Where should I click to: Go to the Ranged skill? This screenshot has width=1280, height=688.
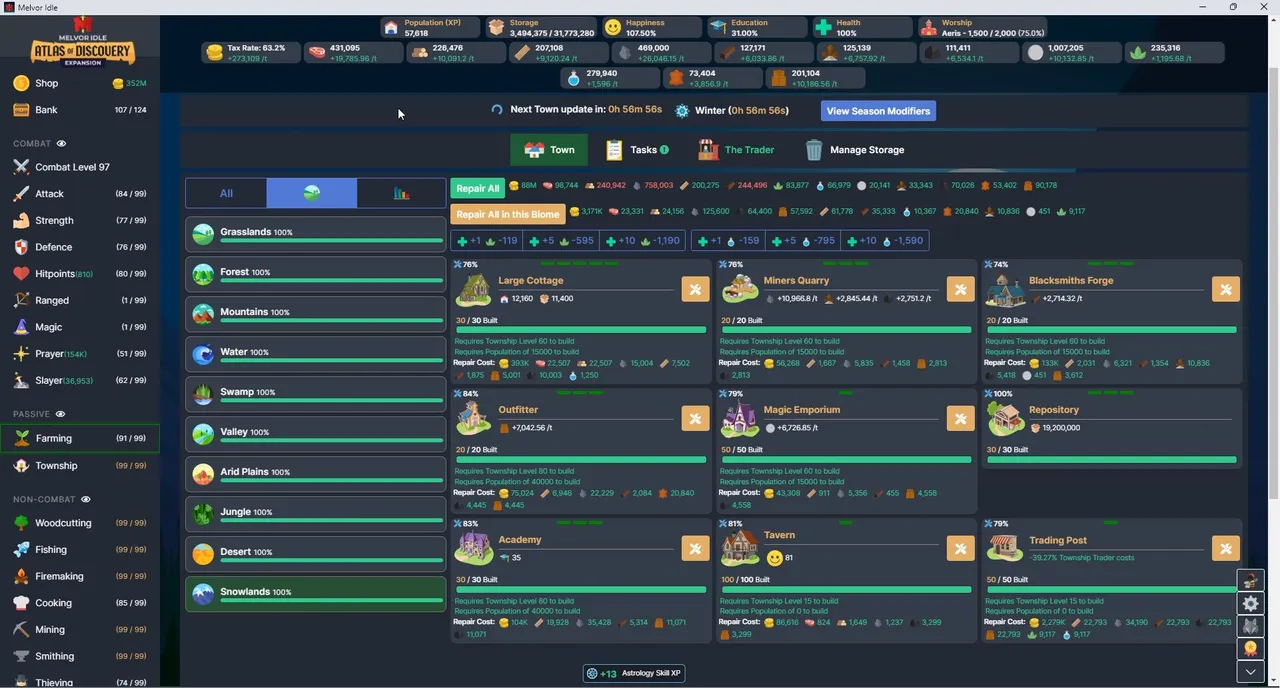click(79, 300)
